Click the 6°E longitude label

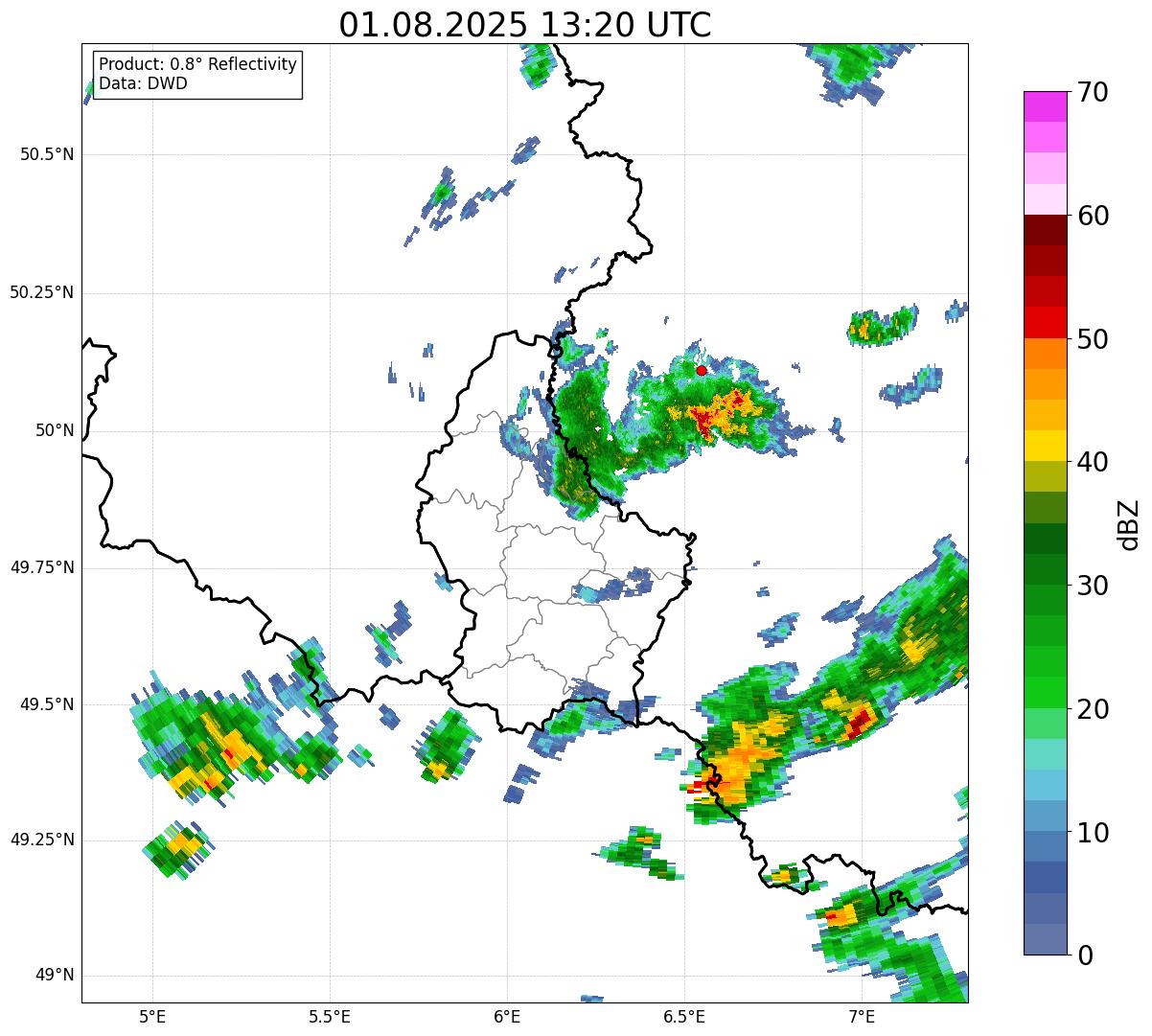coord(507,1017)
